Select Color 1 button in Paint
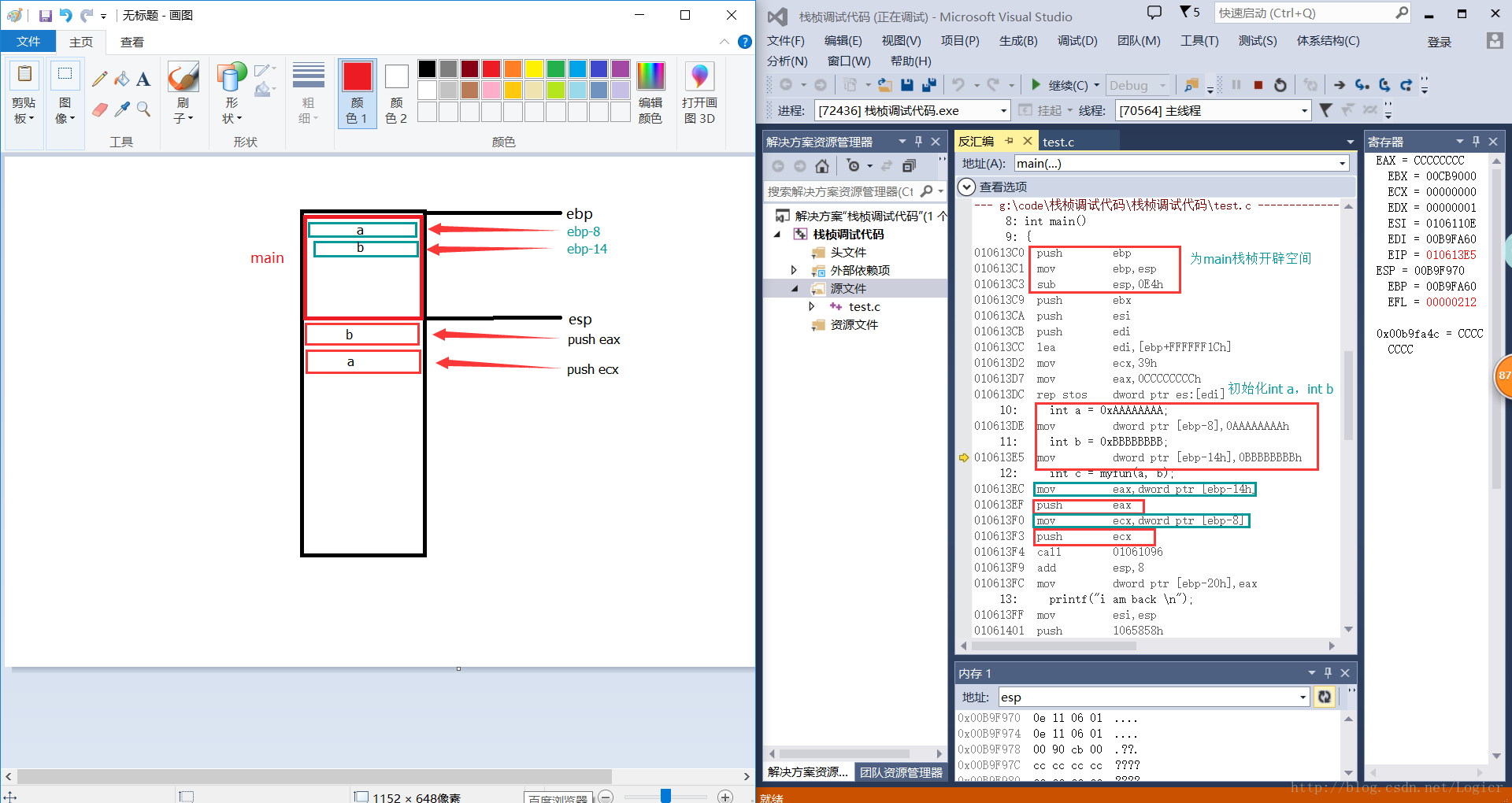 click(357, 93)
